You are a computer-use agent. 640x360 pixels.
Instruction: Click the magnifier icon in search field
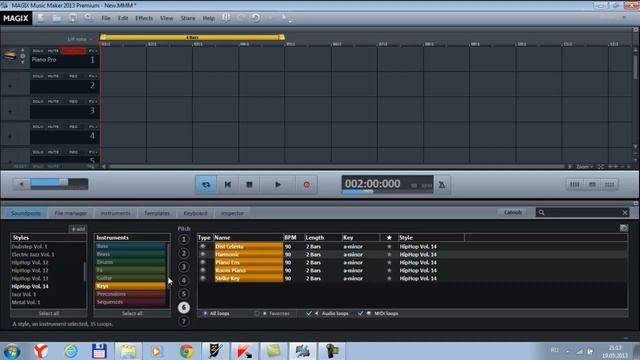tap(541, 212)
